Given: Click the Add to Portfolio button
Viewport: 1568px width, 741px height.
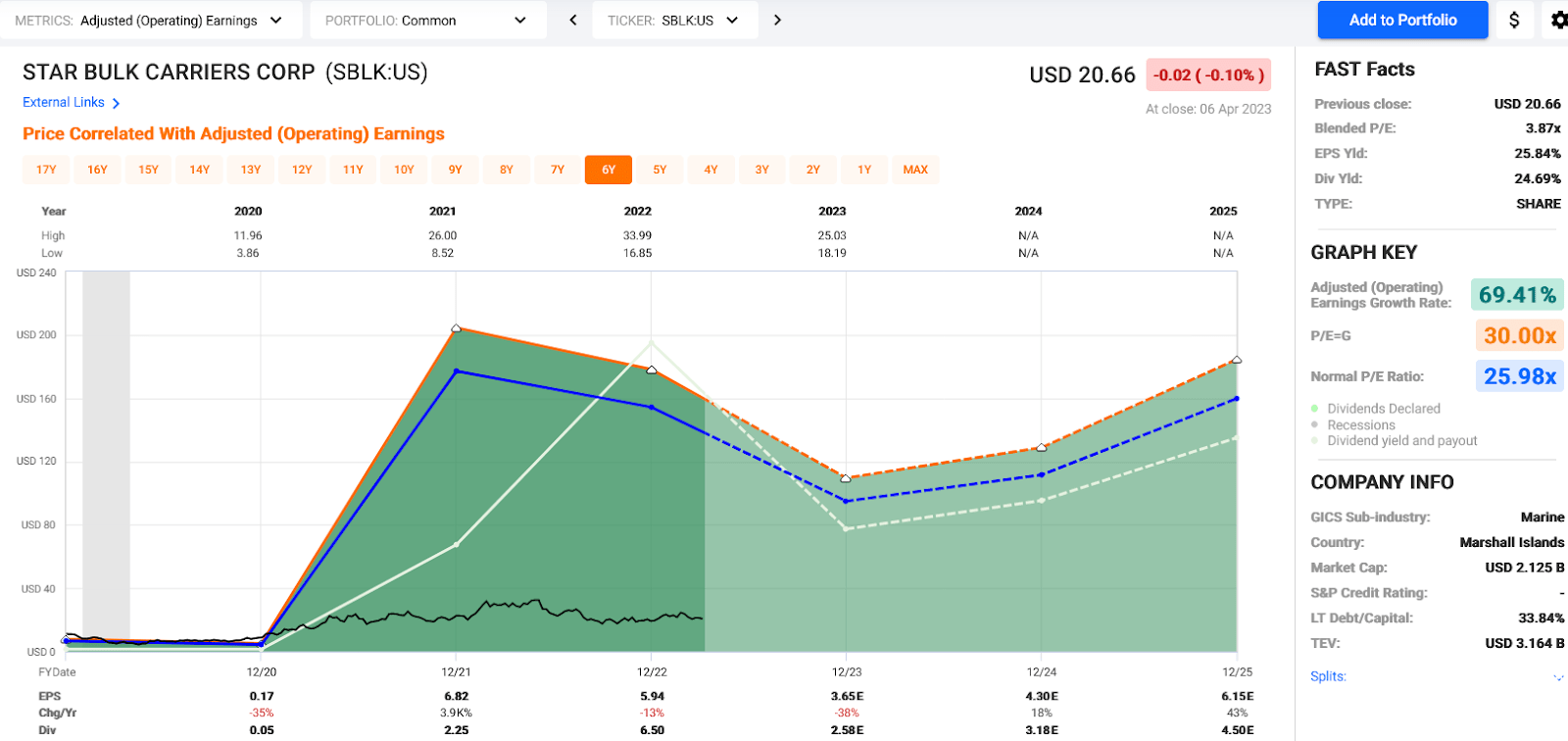Looking at the screenshot, I should [x=1402, y=20].
